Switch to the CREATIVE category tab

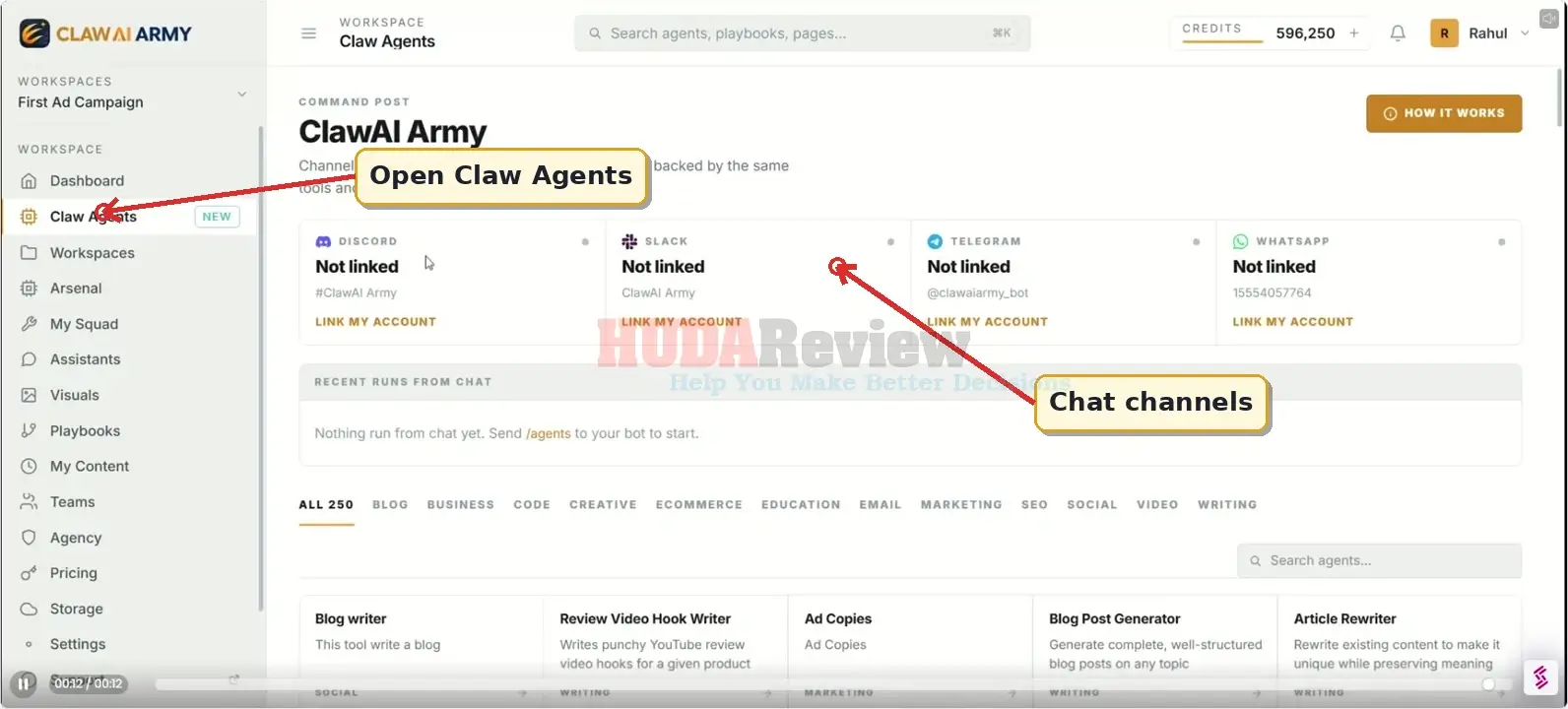(603, 505)
